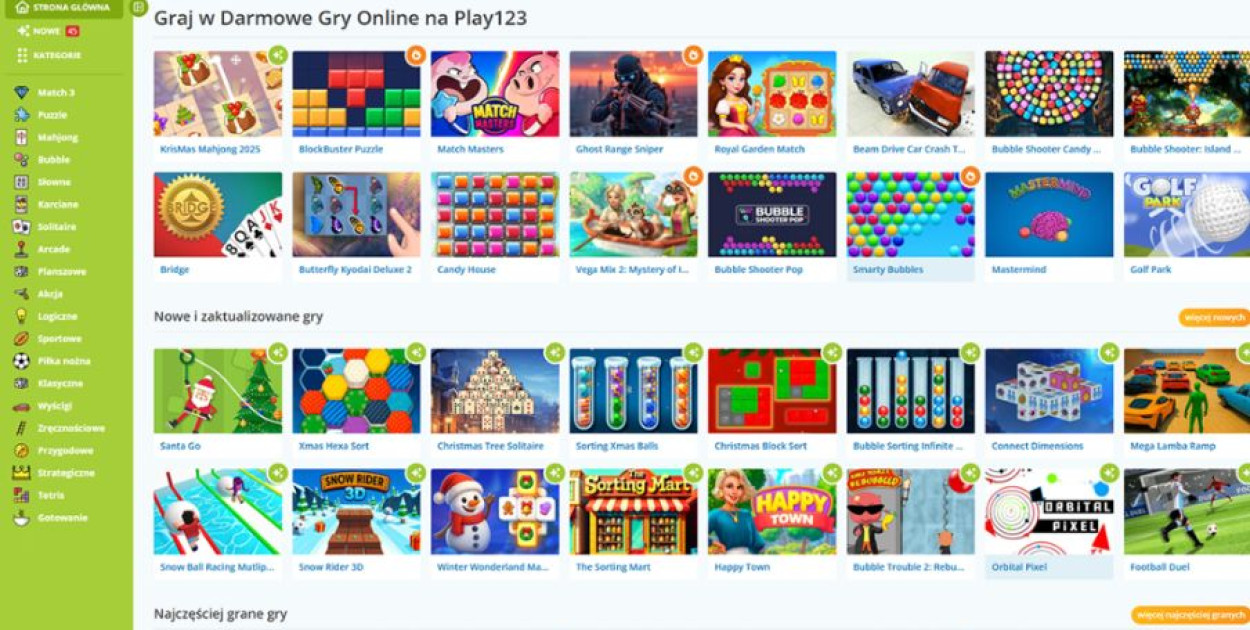The image size is (1250, 630).
Task: Open the Kategorie menu item
Action: [x=49, y=55]
